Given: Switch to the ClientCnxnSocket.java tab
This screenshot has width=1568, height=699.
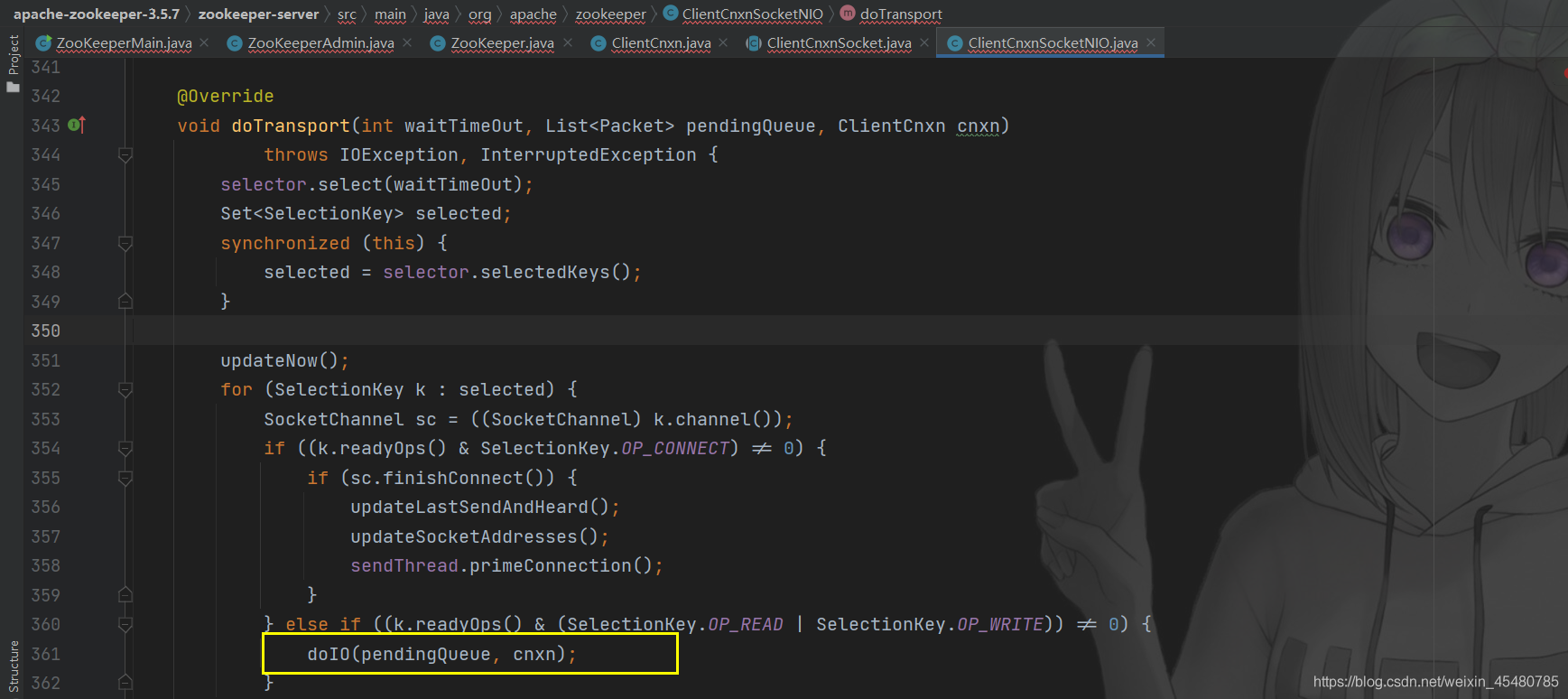Looking at the screenshot, I should pos(839,42).
